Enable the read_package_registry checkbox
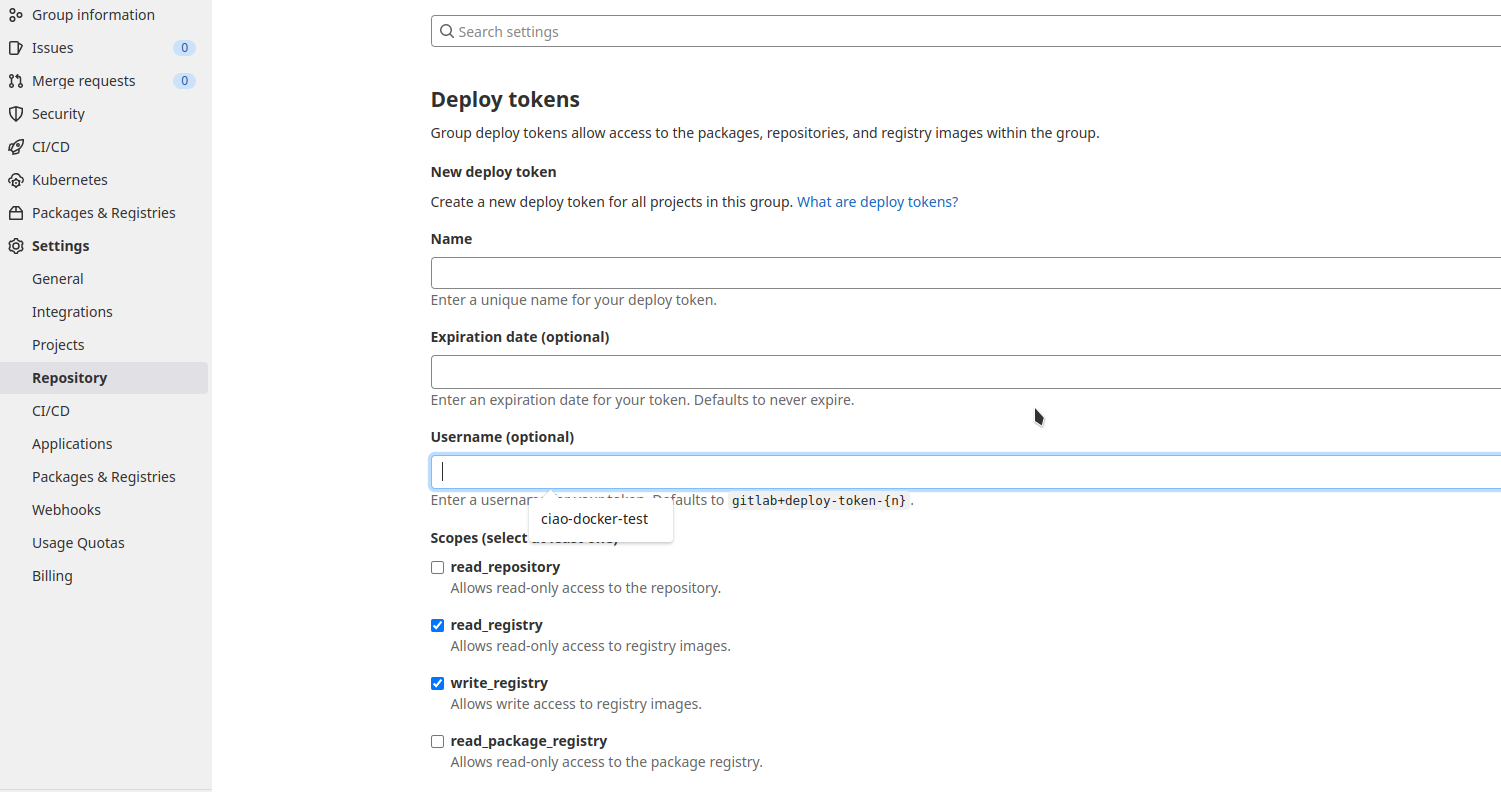 point(437,742)
